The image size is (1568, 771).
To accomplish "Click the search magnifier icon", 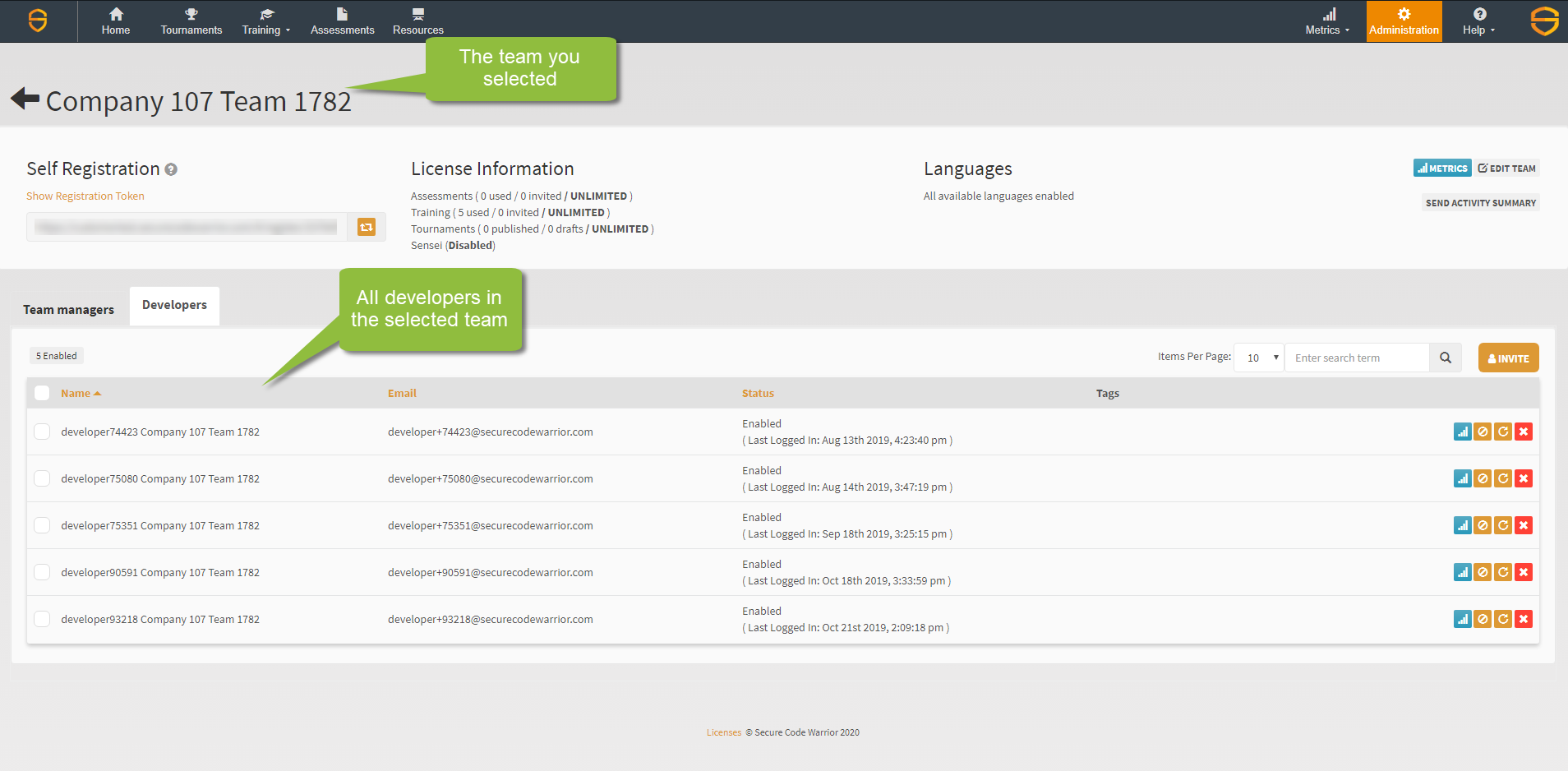I will 1446,358.
